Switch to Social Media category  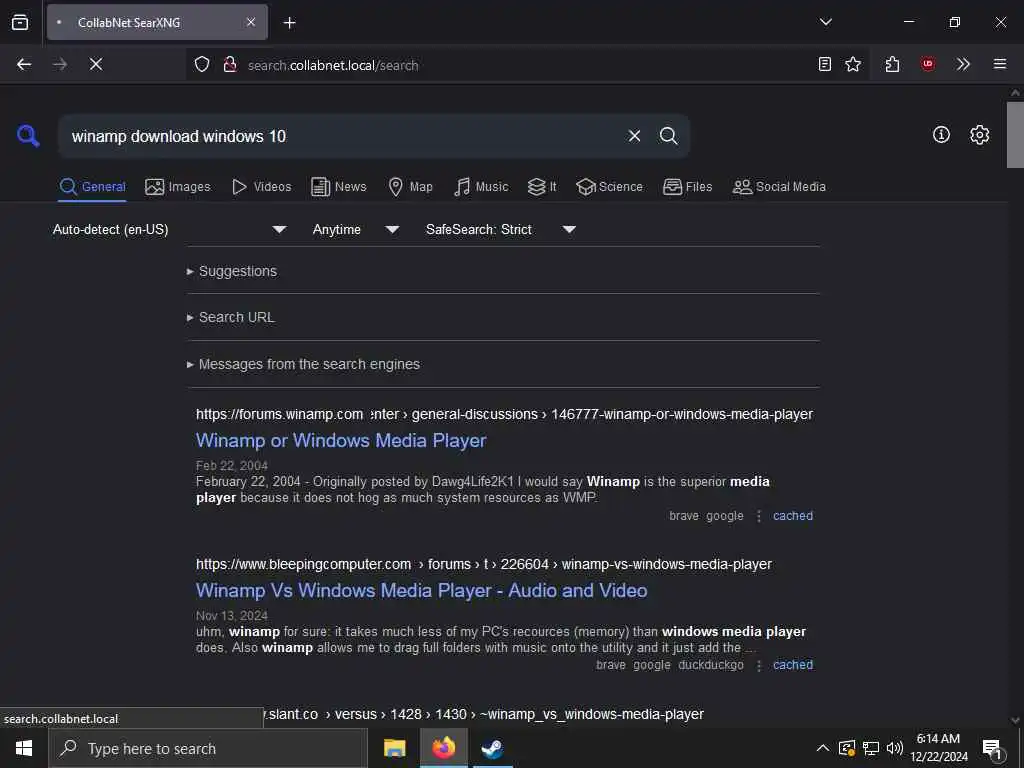pyautogui.click(x=779, y=187)
